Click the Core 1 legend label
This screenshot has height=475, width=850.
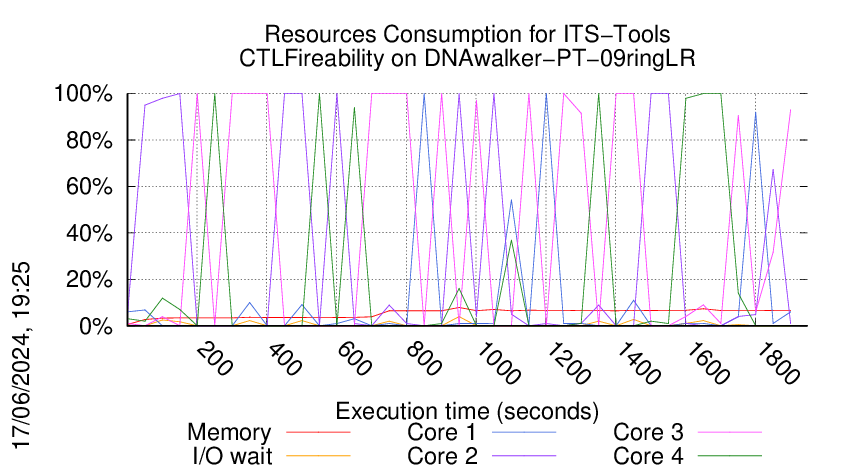(442, 432)
